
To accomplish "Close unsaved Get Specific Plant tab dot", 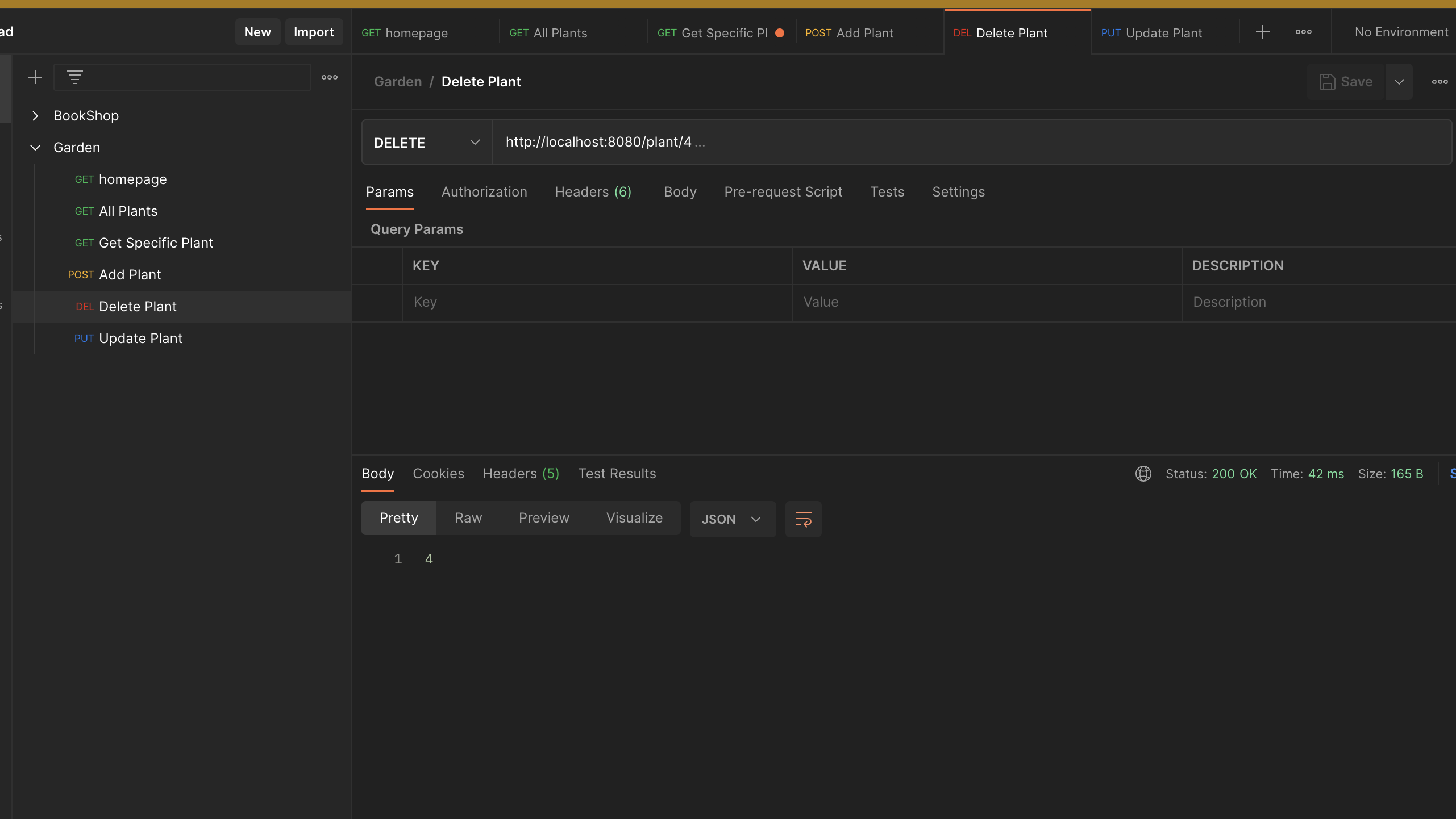I will 780,33.
